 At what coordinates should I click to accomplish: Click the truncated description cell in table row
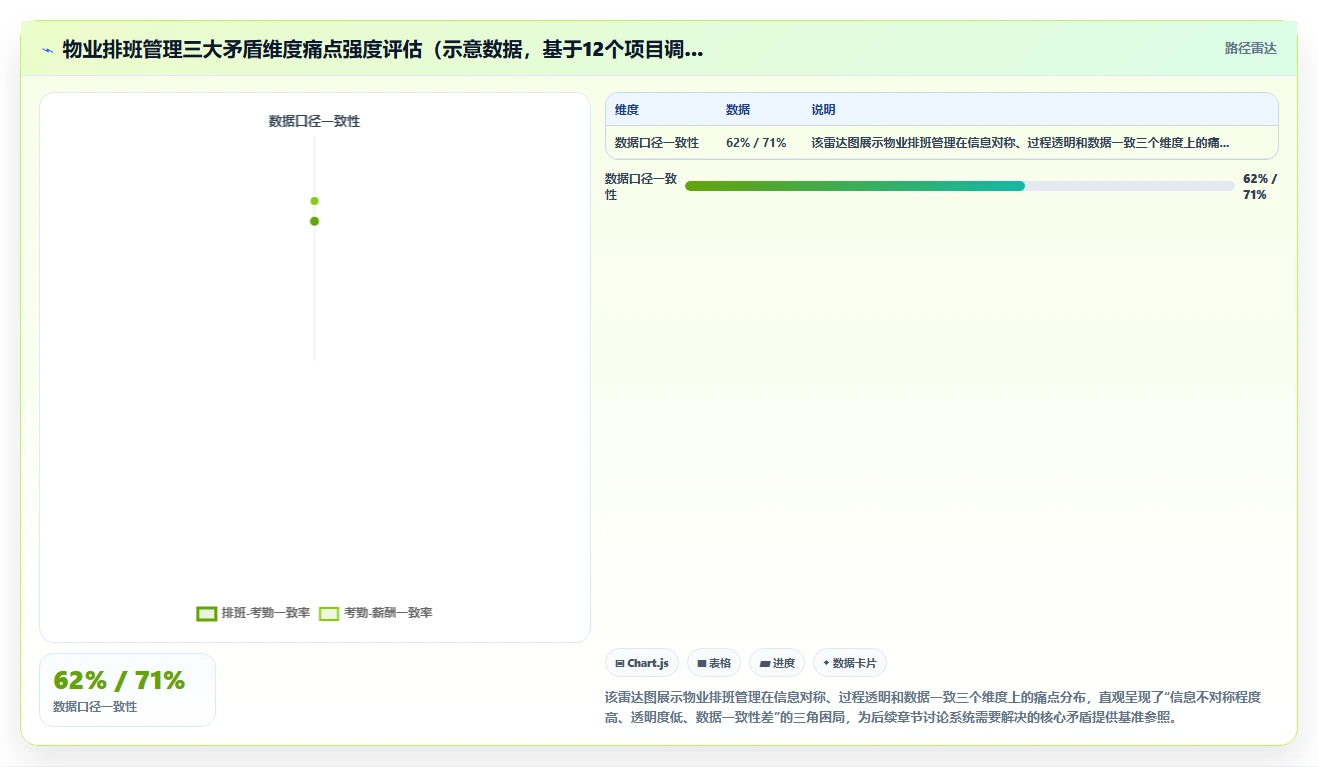click(1020, 143)
